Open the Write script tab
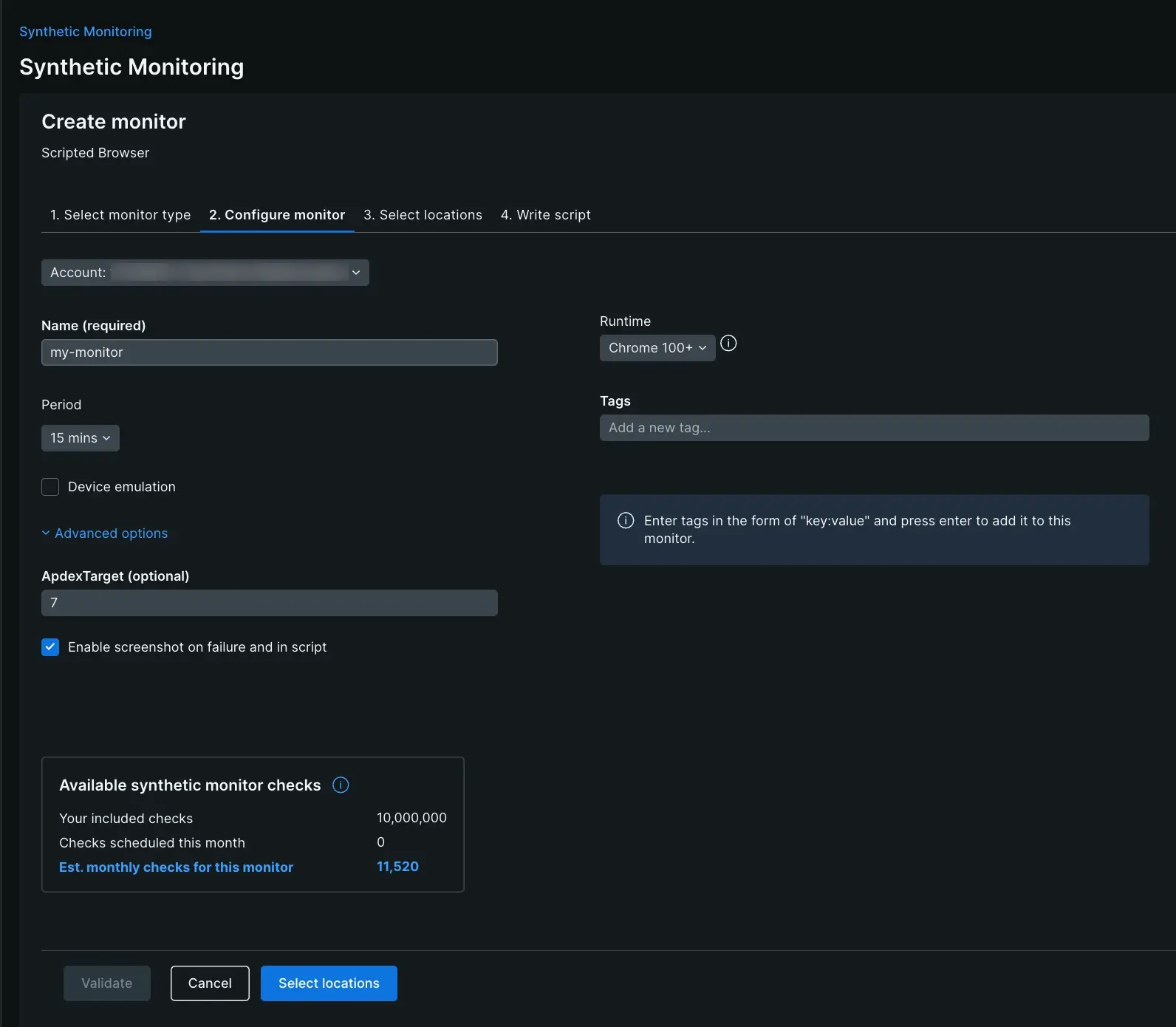Viewport: 1176px width, 1027px height. click(545, 215)
